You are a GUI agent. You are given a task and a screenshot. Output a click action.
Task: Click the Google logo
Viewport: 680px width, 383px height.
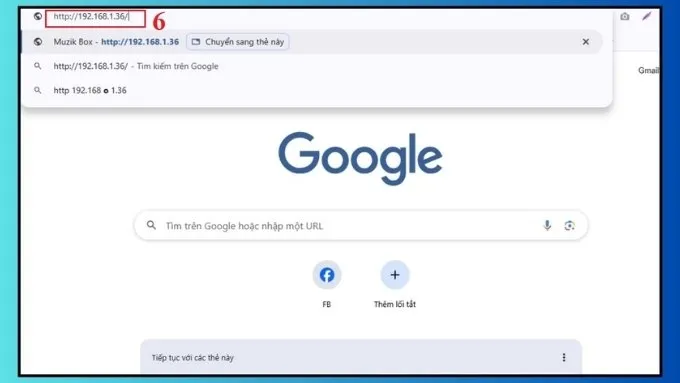(x=360, y=158)
